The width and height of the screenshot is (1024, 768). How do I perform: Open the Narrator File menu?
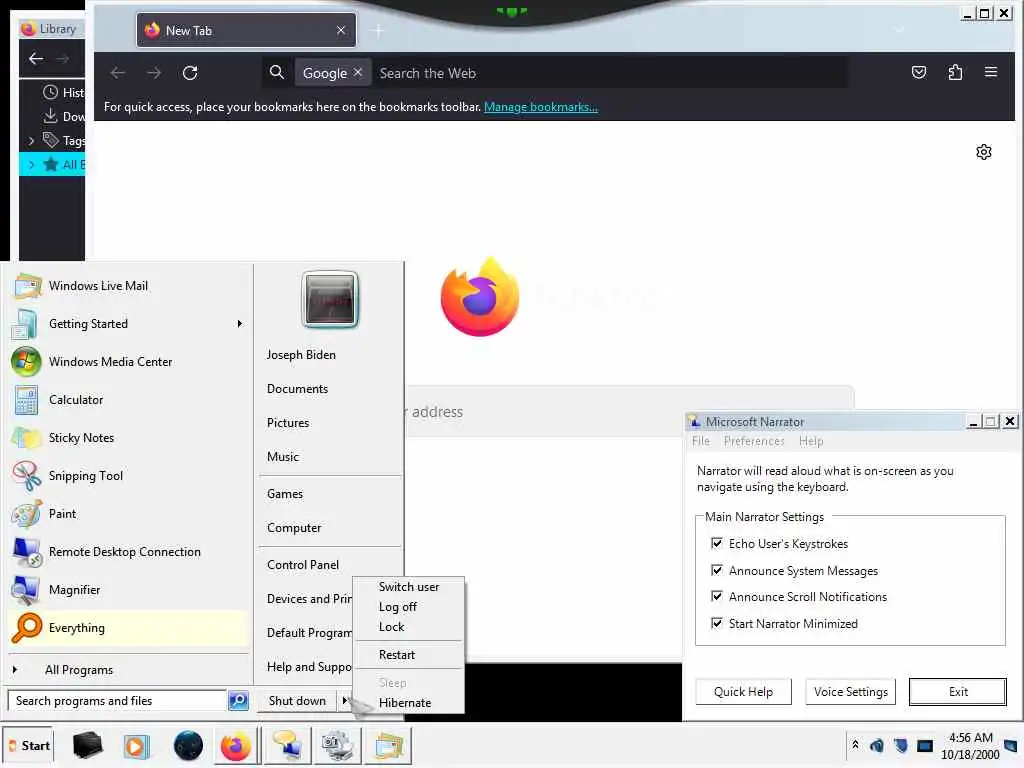click(701, 441)
